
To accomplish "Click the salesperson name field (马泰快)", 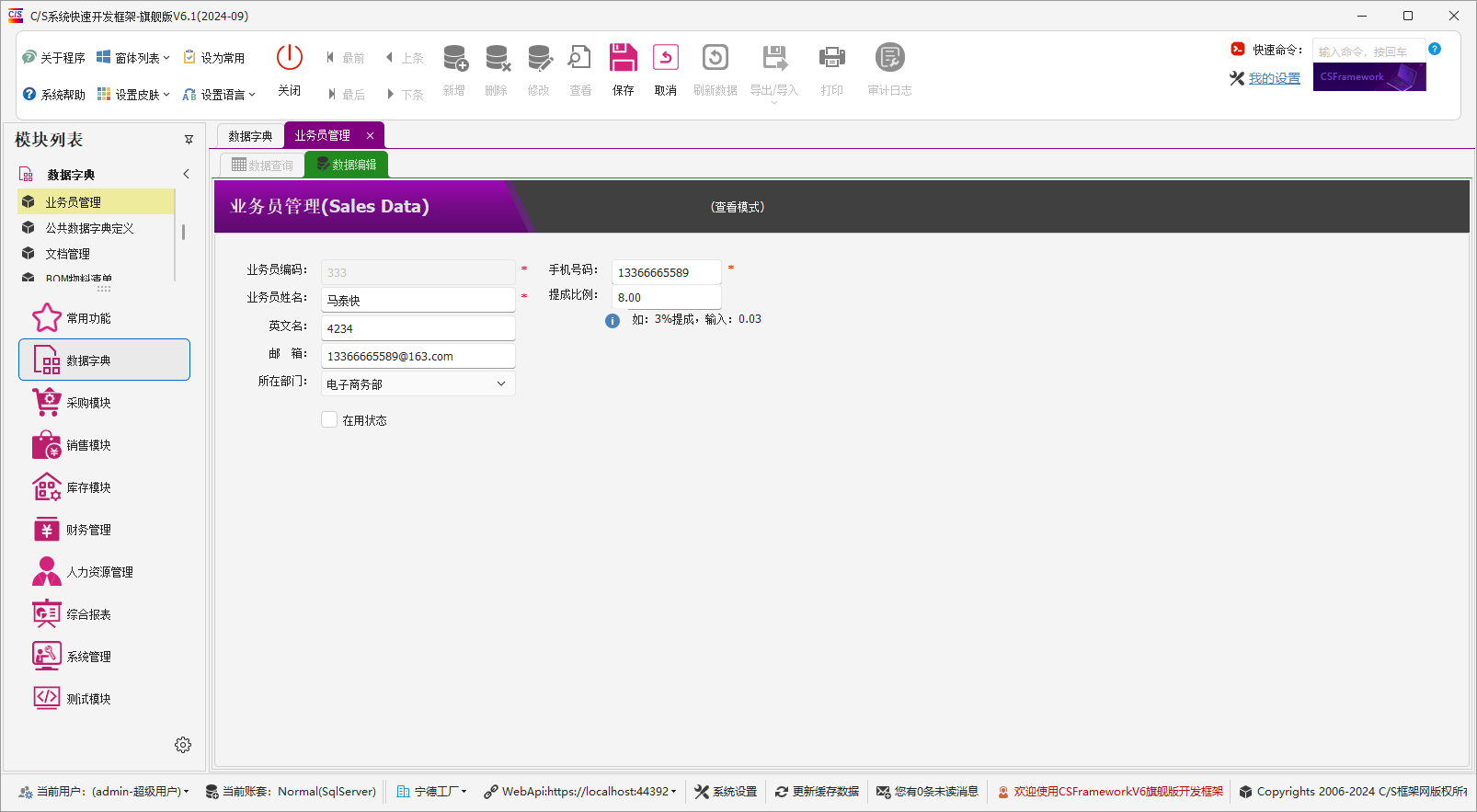I will tap(418, 300).
